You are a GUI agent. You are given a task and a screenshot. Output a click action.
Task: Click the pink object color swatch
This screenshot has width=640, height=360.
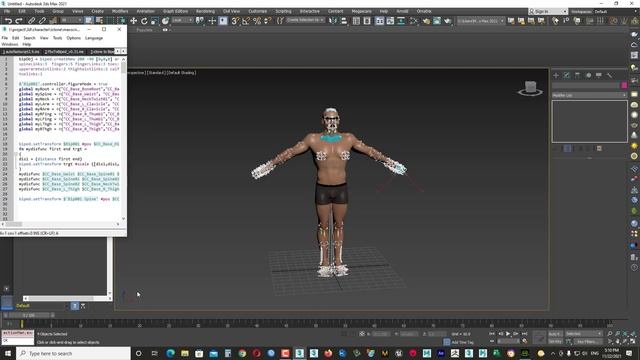624,85
